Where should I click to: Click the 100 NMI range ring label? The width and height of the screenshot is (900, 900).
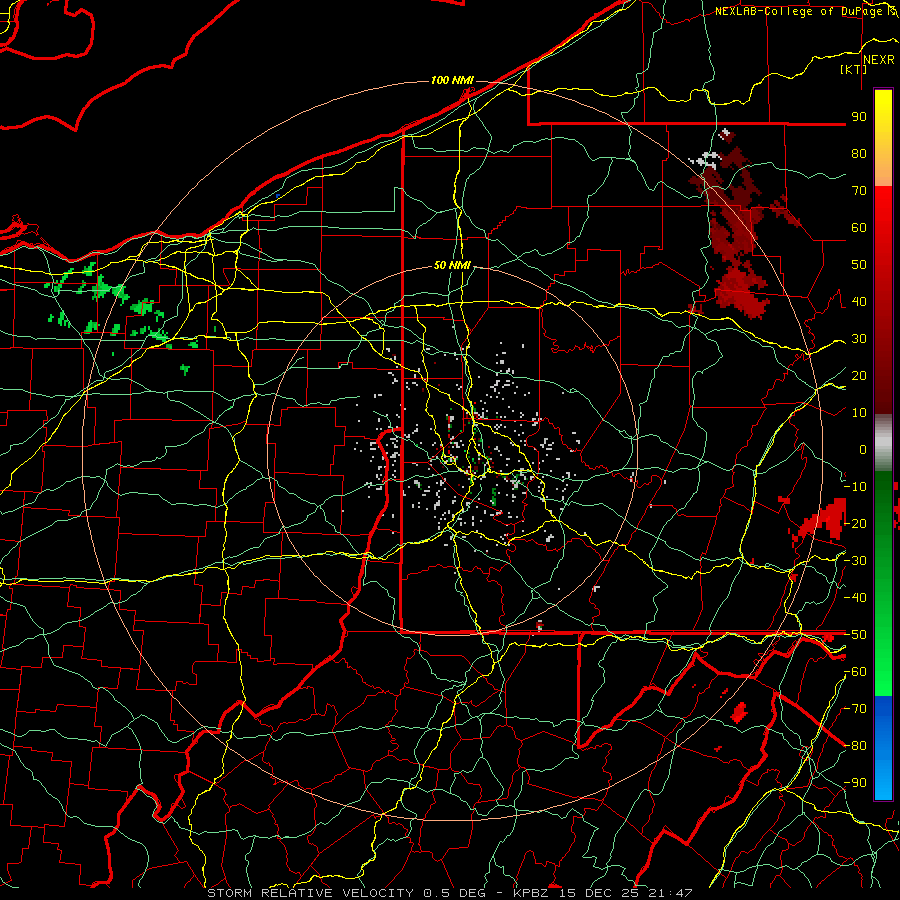point(452,80)
